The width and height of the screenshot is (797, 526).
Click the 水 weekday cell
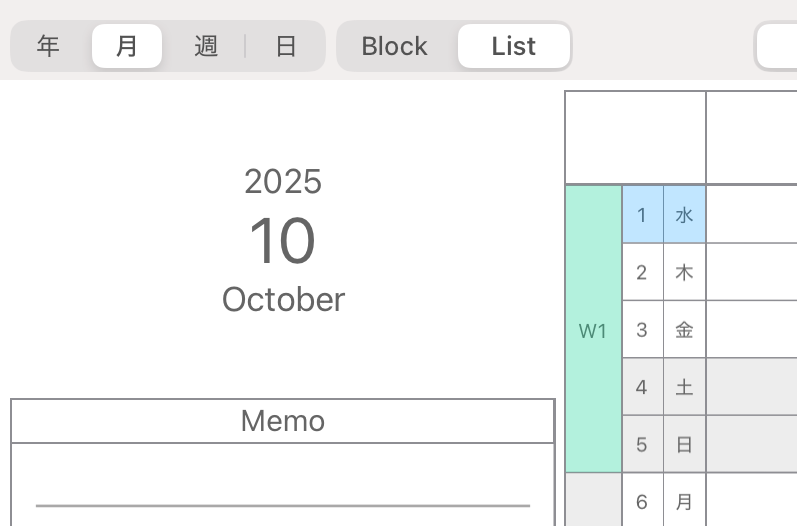[684, 215]
